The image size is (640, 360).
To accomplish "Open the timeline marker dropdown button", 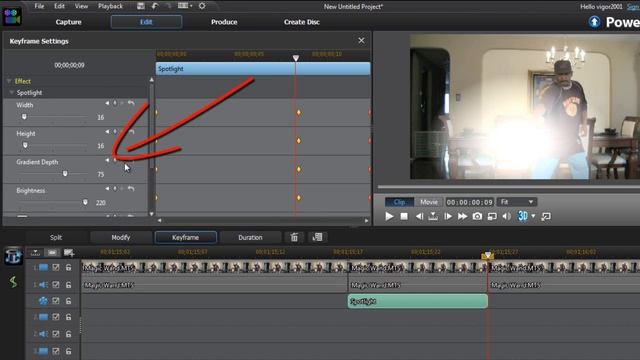I will (36, 253).
